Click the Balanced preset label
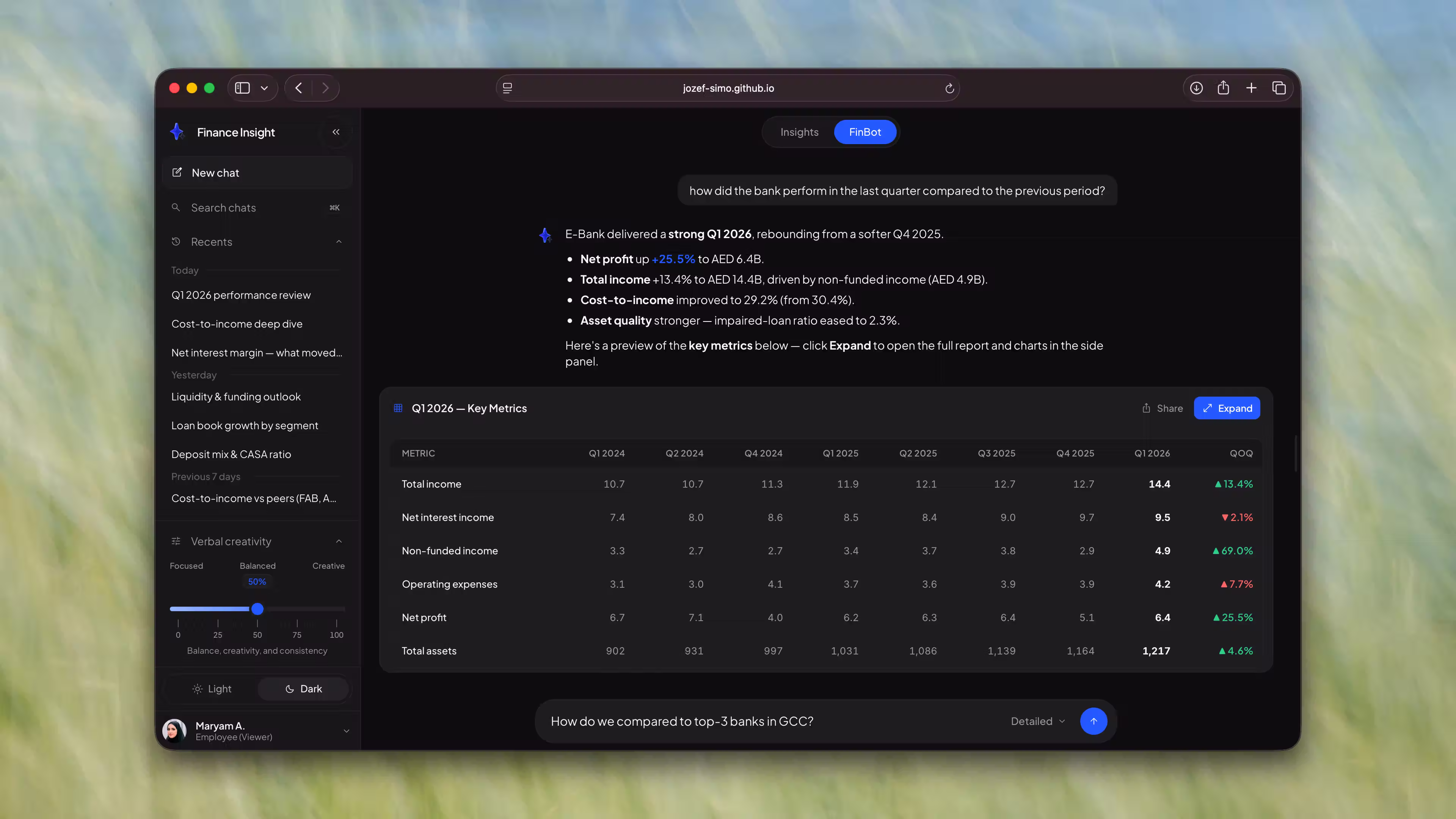 tap(257, 566)
